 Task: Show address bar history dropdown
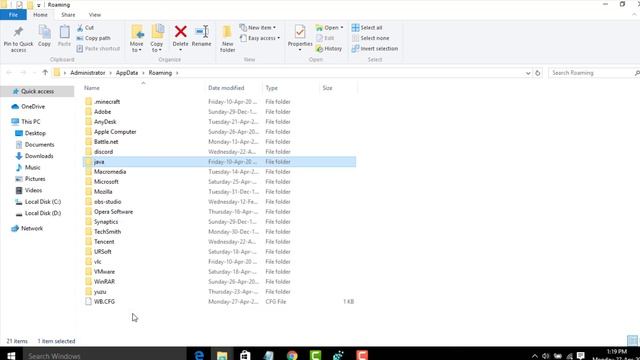coord(528,73)
